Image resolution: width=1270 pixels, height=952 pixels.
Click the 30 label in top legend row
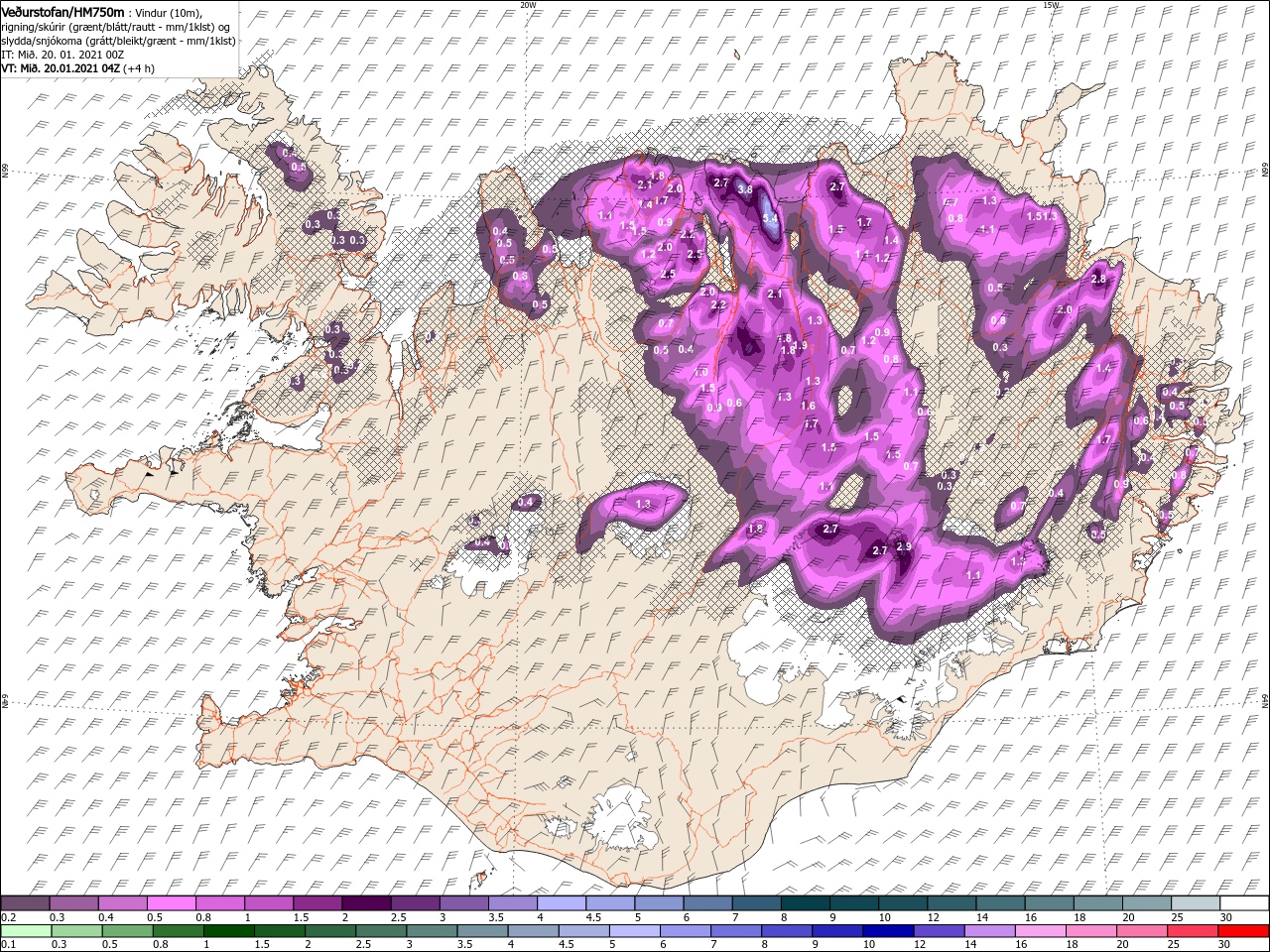1226,917
